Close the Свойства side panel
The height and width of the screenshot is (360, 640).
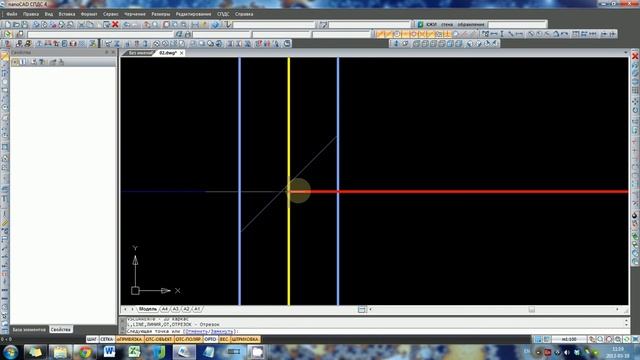click(113, 53)
